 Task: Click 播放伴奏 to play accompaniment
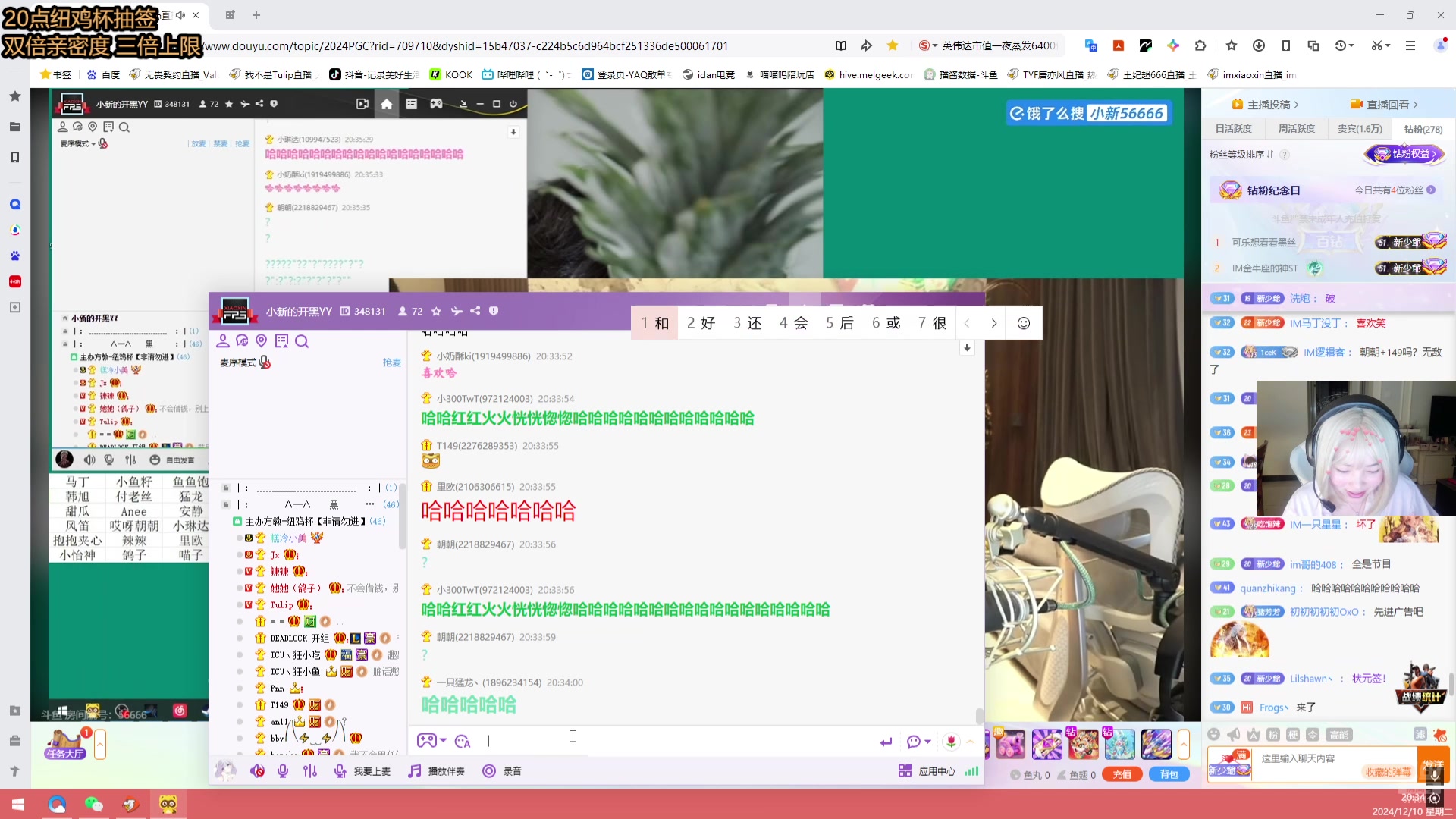coord(436,771)
